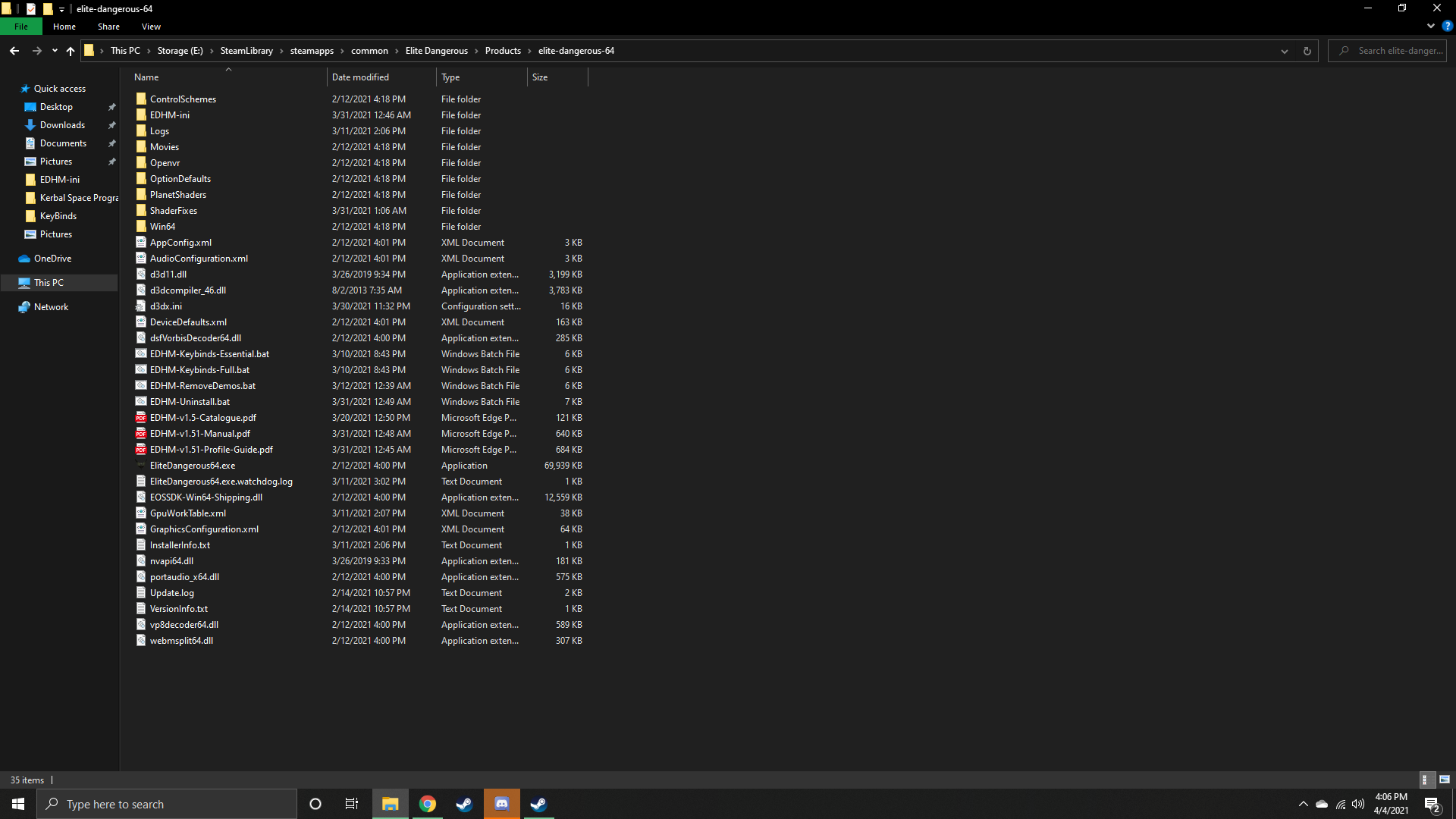Open the volume control in tray

click(x=1358, y=804)
